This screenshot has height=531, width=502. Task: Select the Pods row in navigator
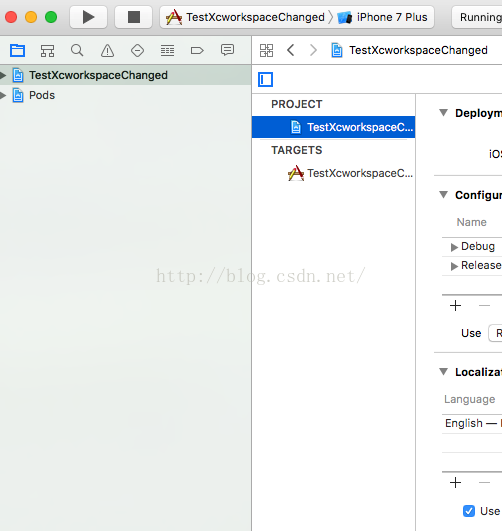point(125,95)
